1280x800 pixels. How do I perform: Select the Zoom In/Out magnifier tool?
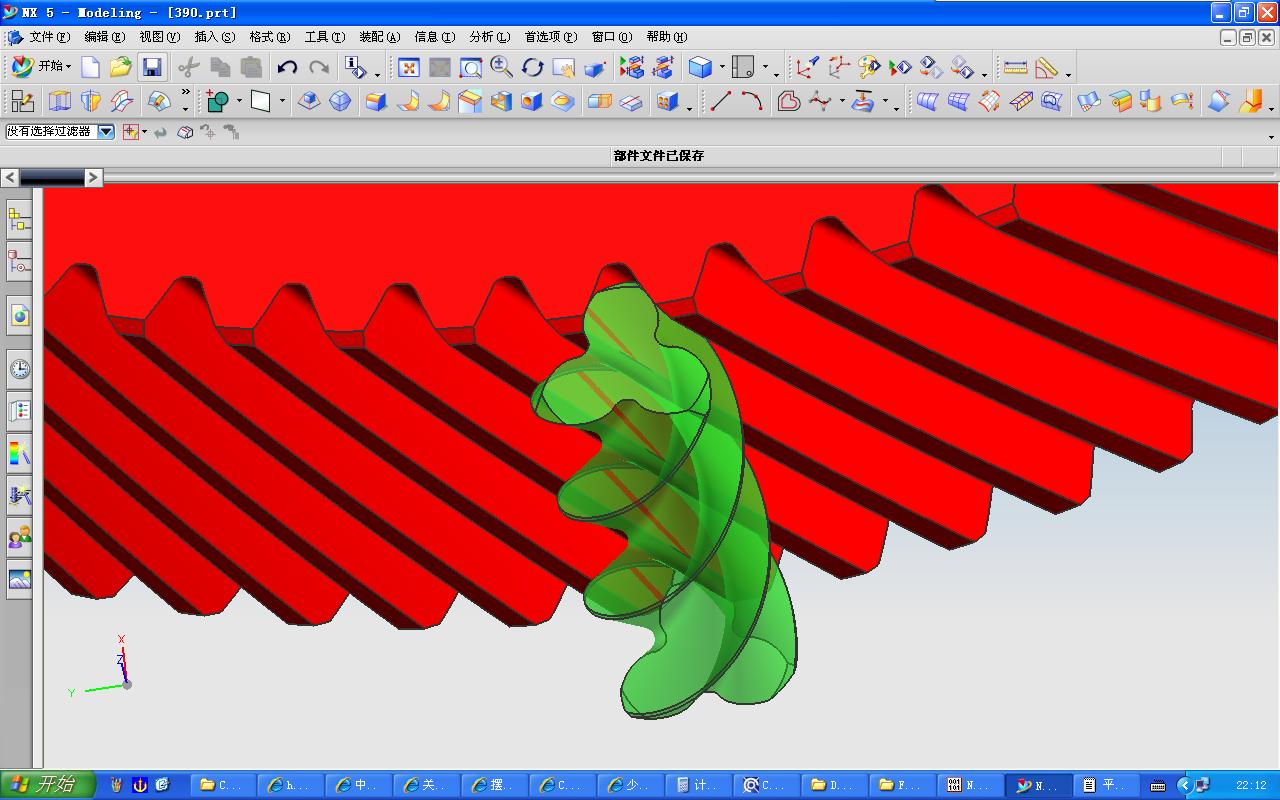pos(501,67)
